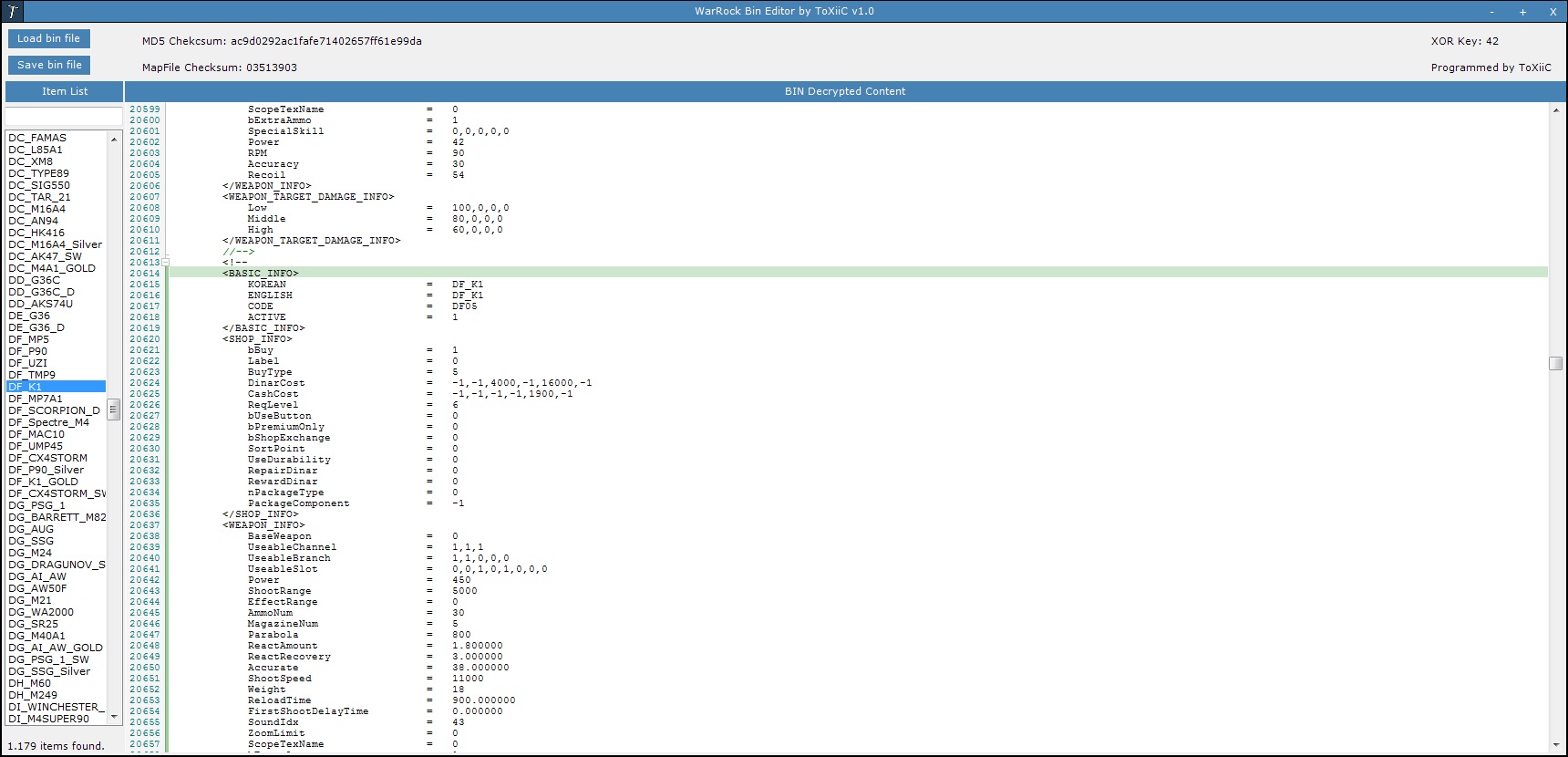The height and width of the screenshot is (757, 1568).
Task: Click the MD5 checksum value text
Action: (326, 41)
